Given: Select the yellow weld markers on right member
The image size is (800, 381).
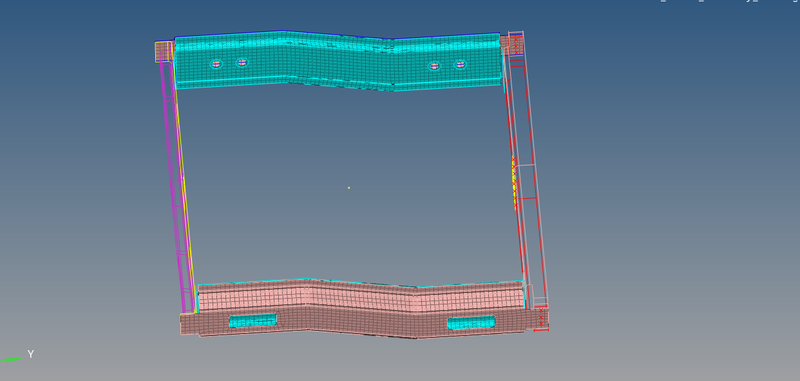Looking at the screenshot, I should pos(514,184).
